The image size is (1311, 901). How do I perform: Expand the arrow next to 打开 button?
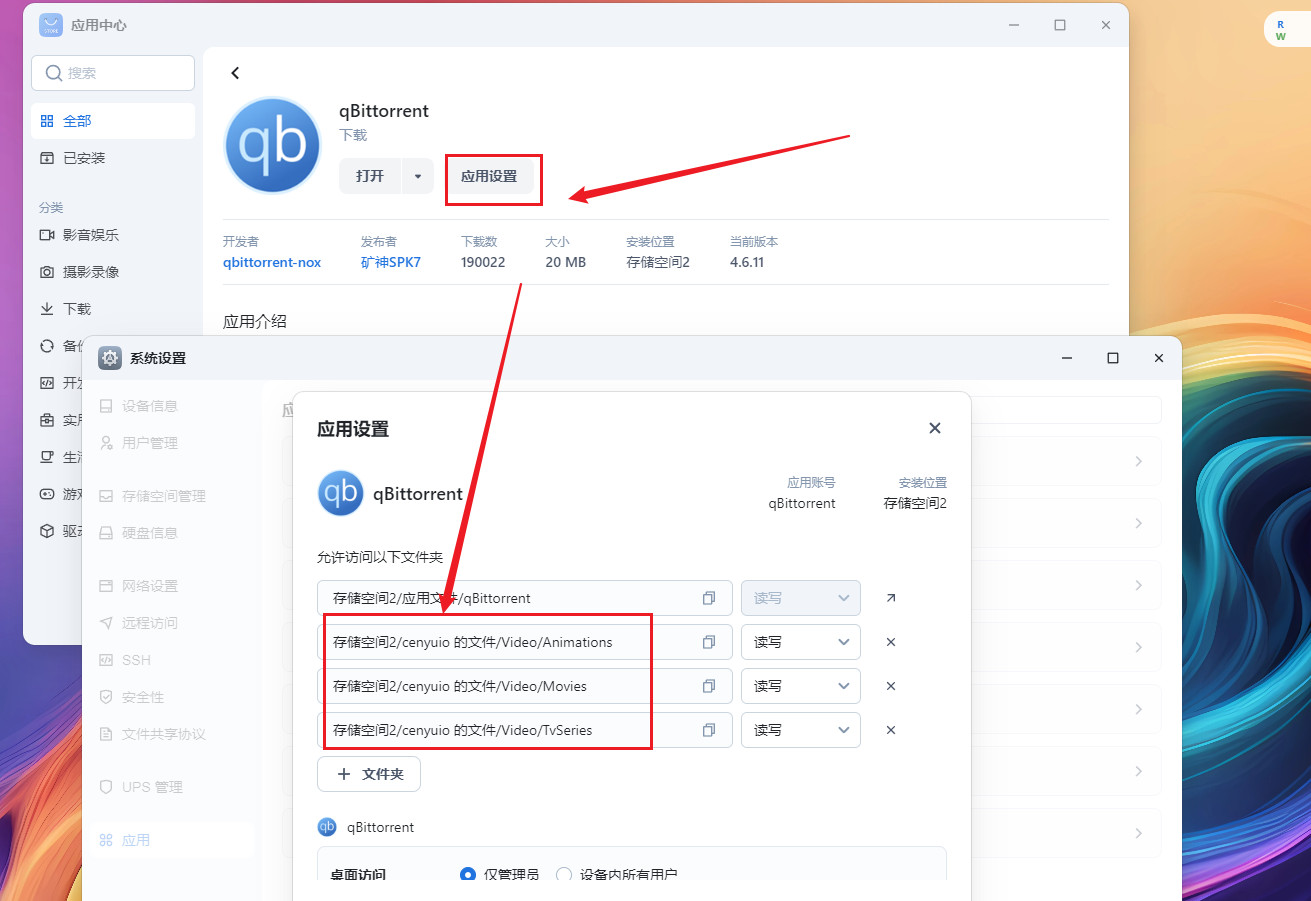pyautogui.click(x=417, y=176)
